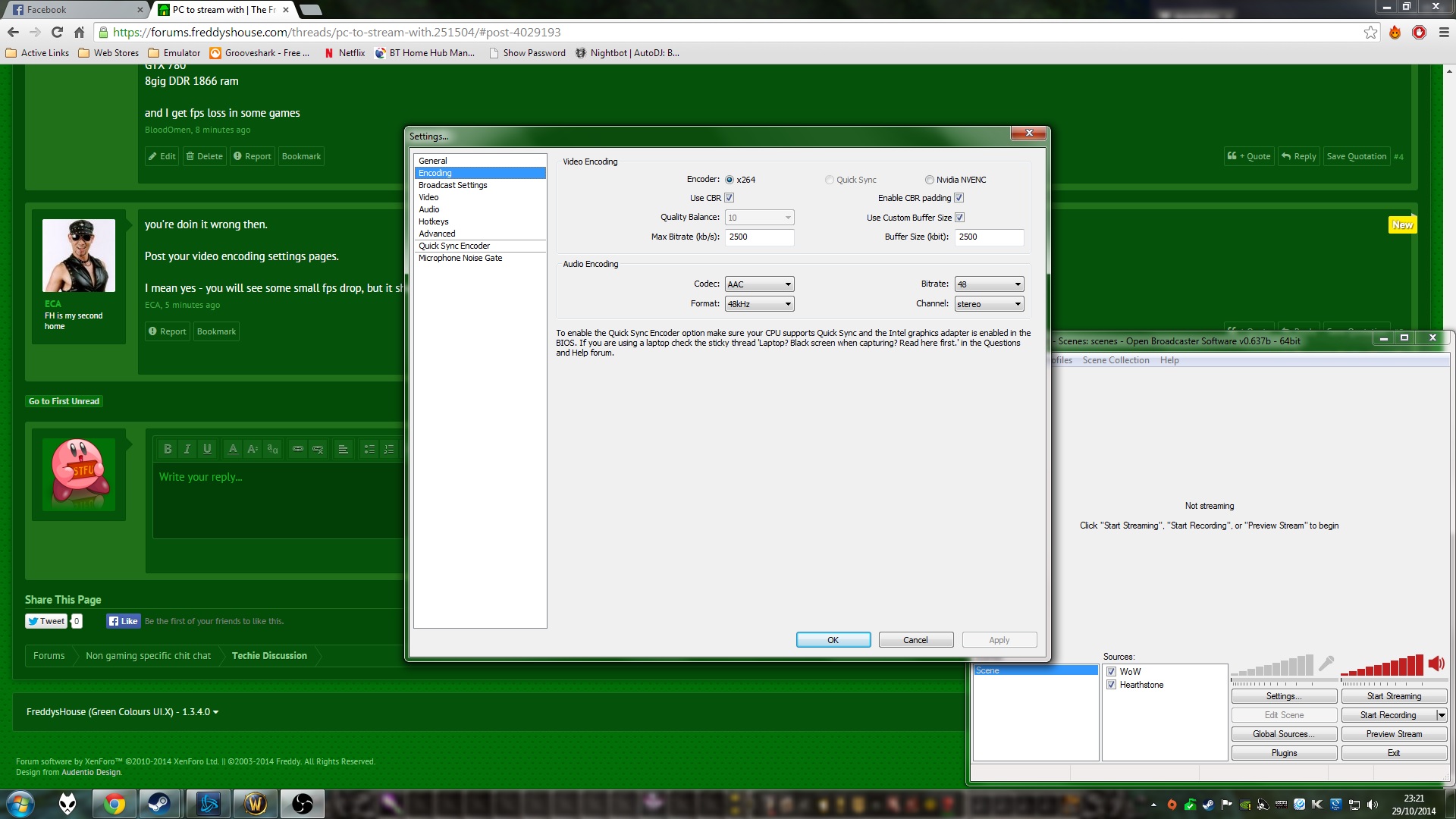Viewport: 1456px width, 819px height.
Task: Open system volume tray icon
Action: (1373, 805)
